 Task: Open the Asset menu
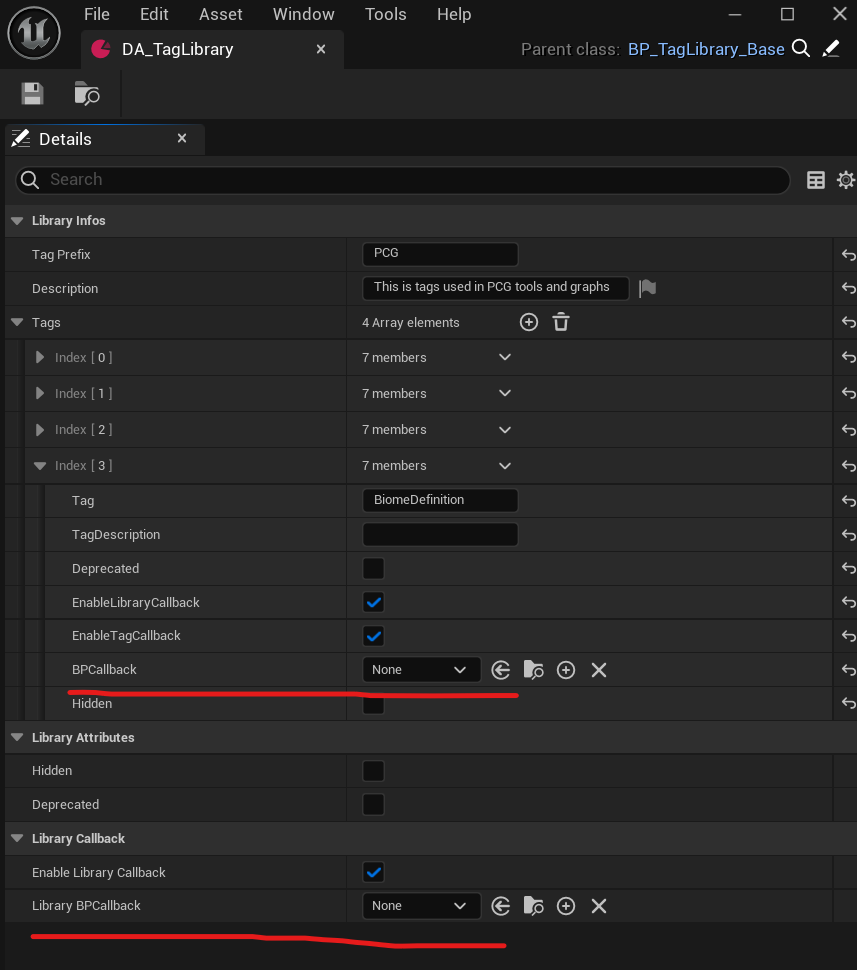[221, 14]
